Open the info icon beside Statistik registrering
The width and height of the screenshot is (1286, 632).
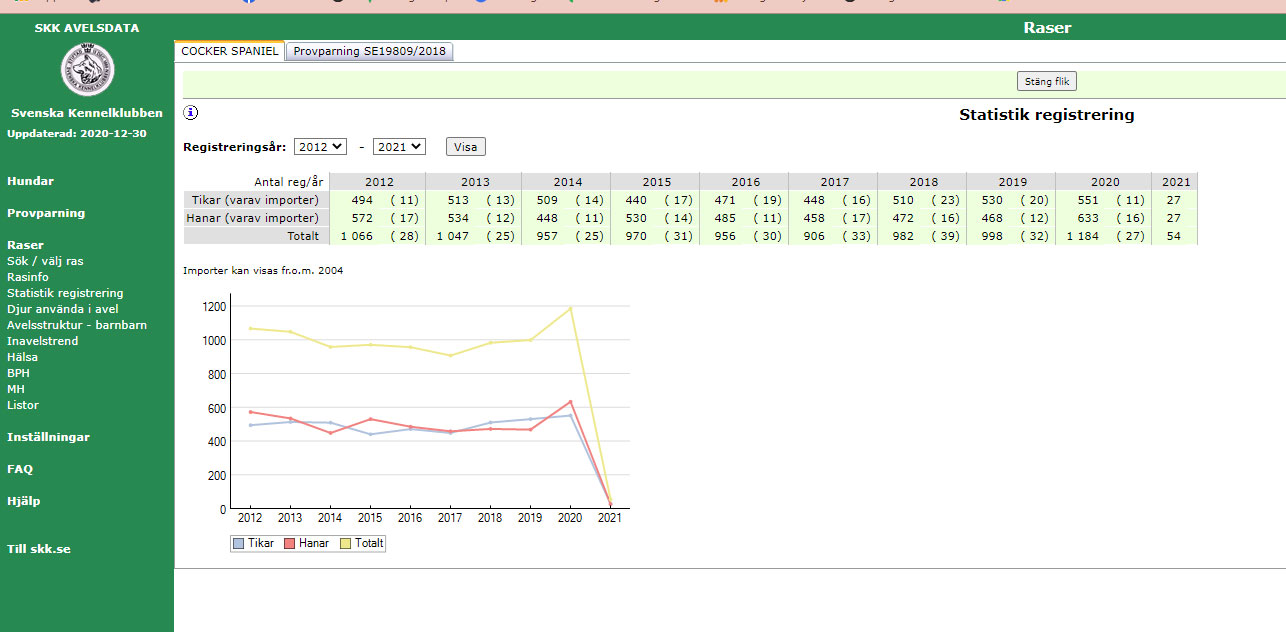pos(190,113)
